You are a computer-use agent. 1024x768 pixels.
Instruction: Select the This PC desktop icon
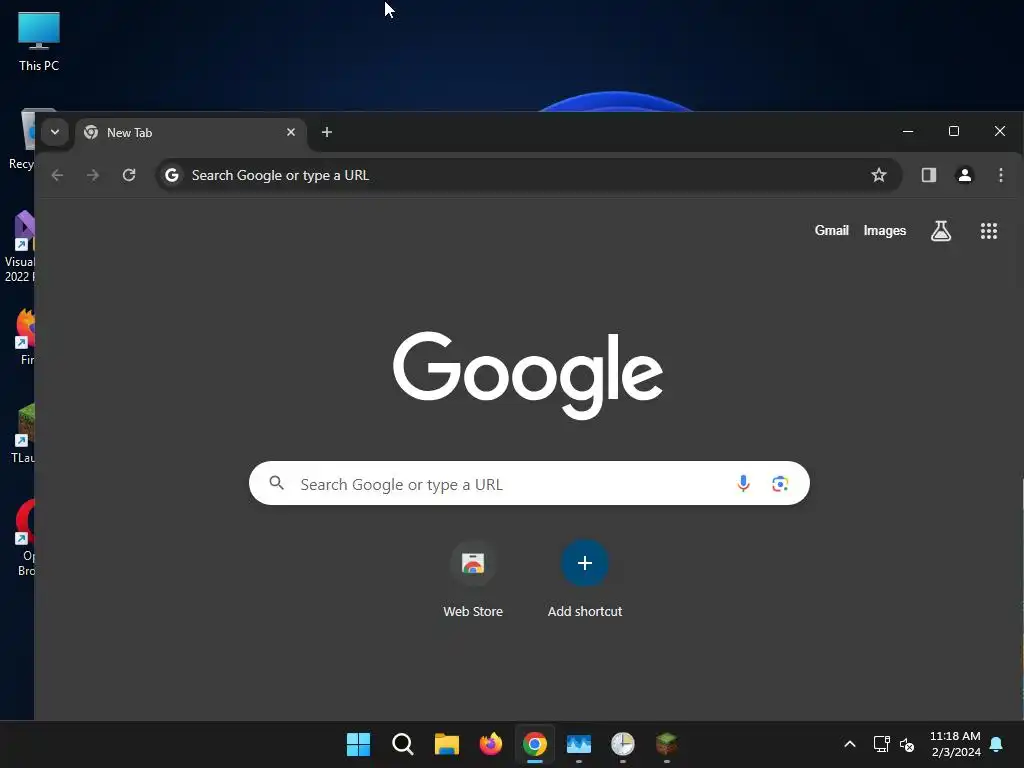39,42
